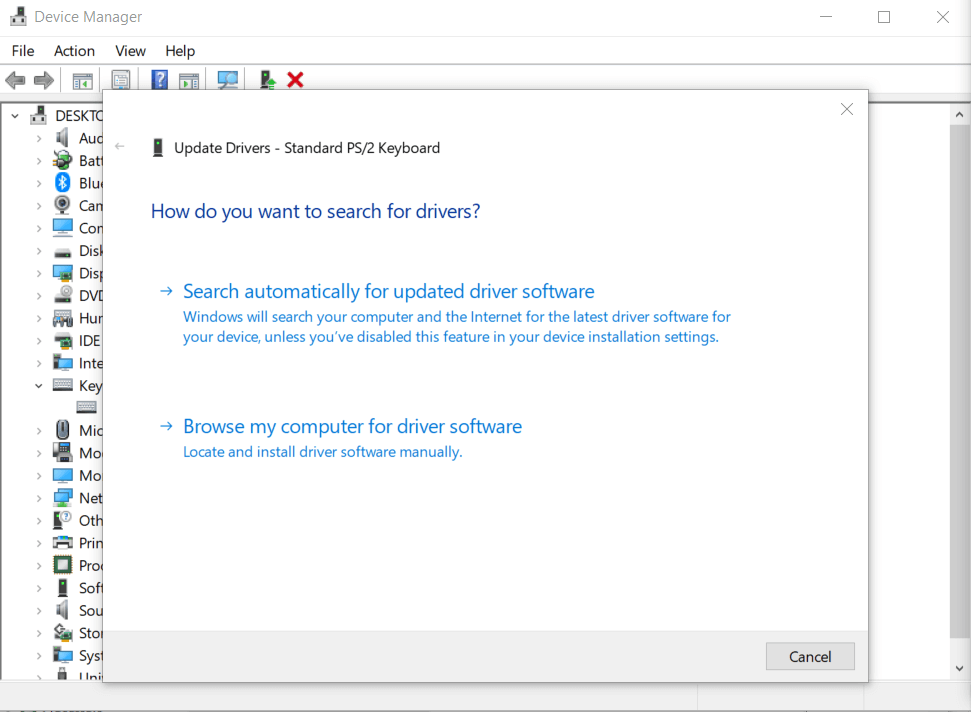Open the Action menu
Screen dimensions: 971x712
click(74, 50)
